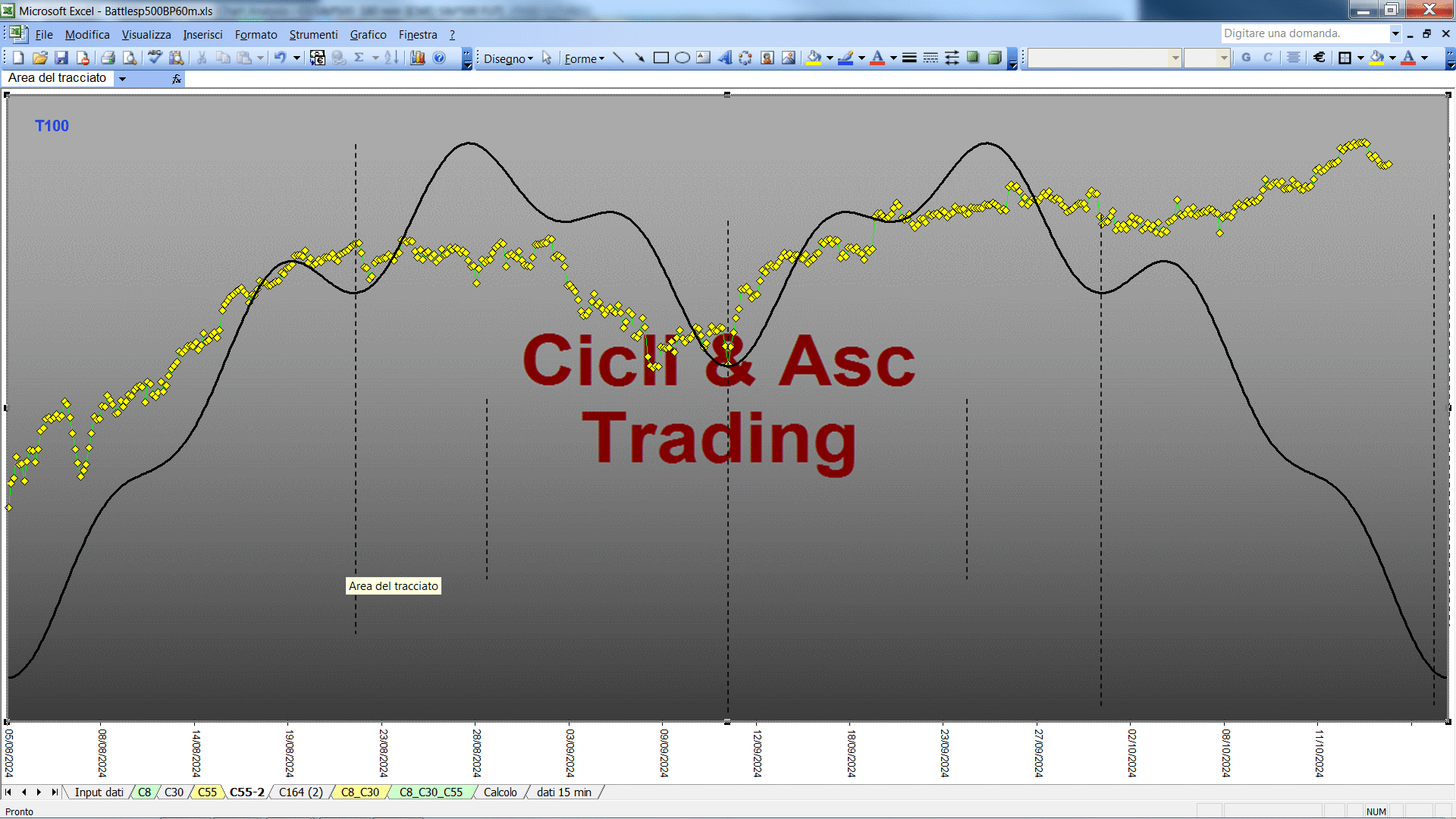
Task: Select the Oval drawing tool
Action: click(x=682, y=58)
